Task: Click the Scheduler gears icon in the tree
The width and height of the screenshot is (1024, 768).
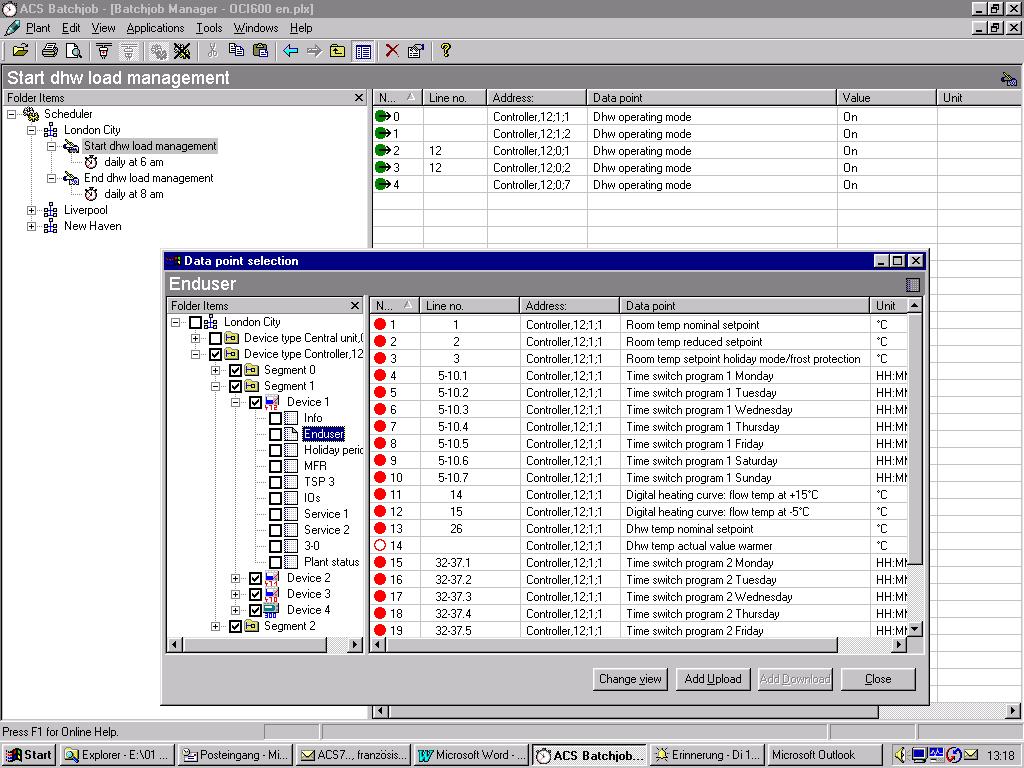Action: click(x=31, y=114)
